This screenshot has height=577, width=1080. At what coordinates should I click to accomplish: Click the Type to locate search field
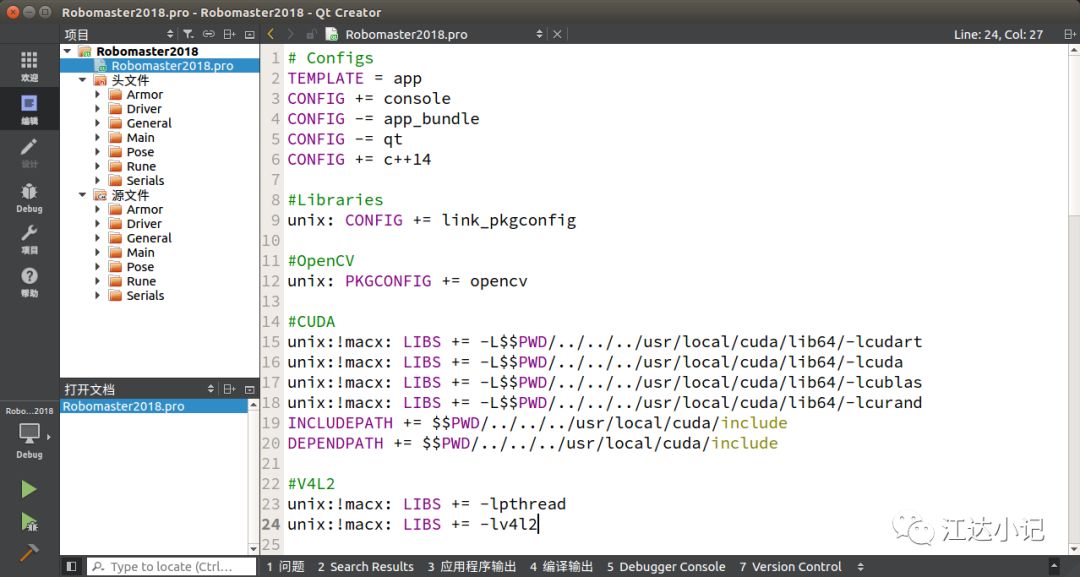171,567
